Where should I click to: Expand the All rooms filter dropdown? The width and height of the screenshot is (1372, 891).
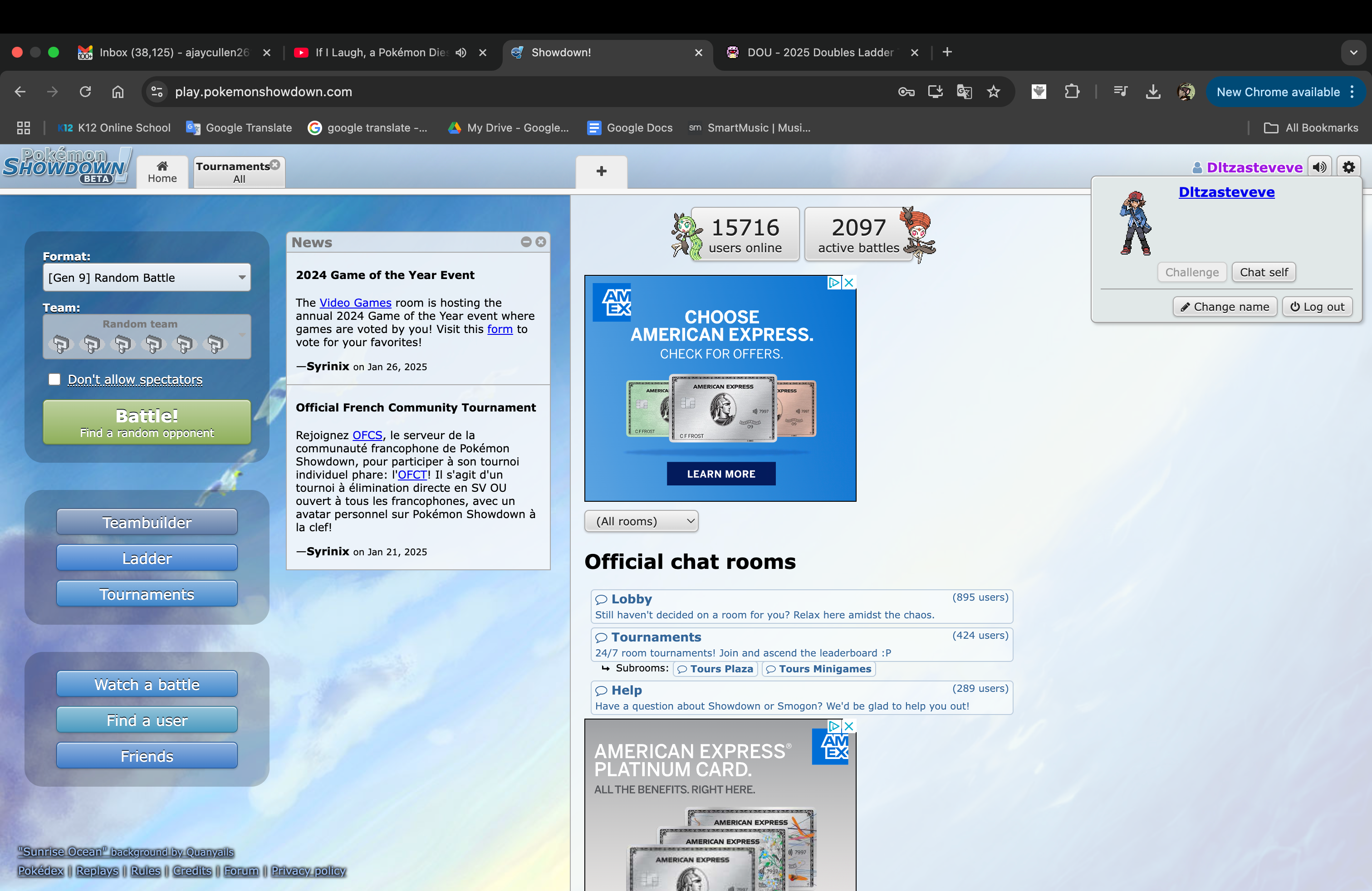coord(641,521)
